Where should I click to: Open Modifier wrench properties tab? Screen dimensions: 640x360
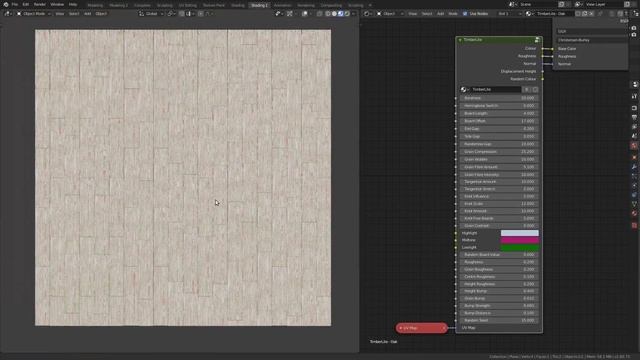tap(634, 167)
